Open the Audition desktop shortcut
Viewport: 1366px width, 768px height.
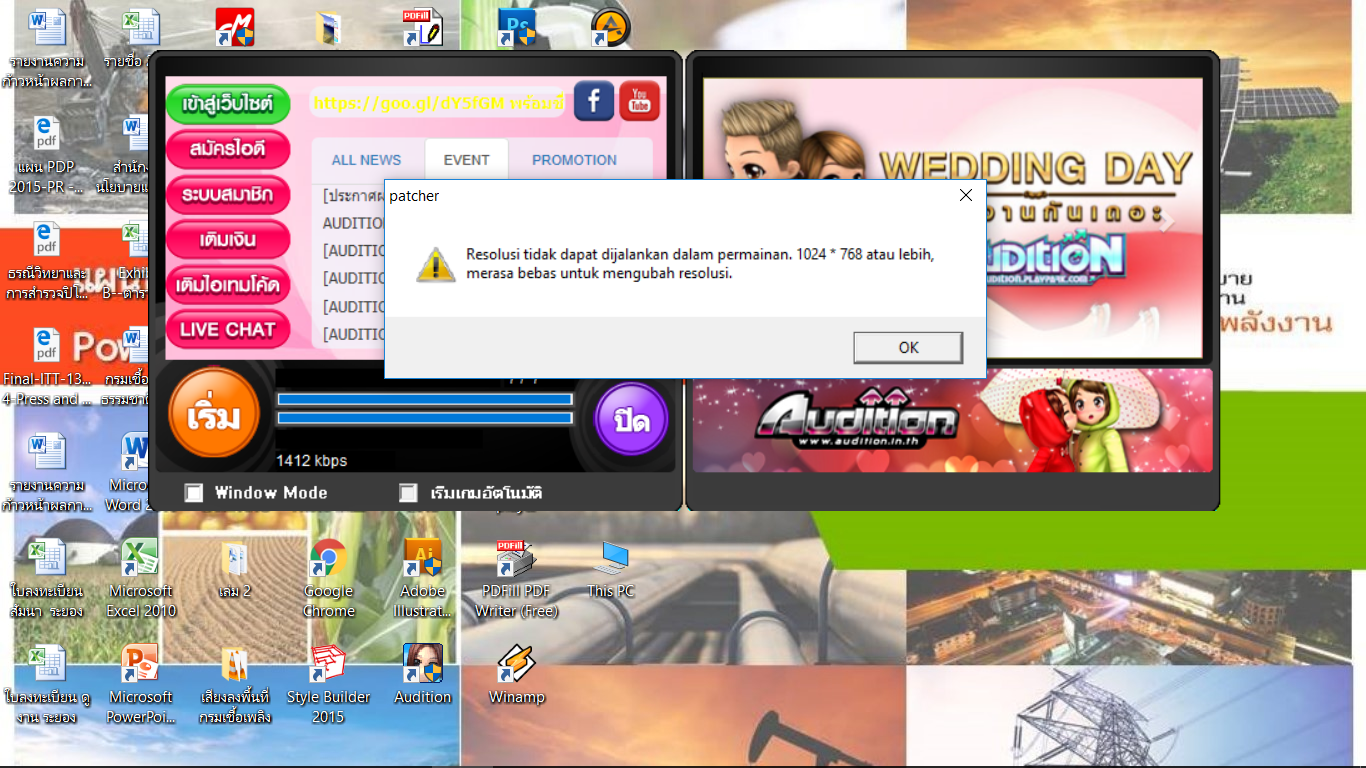pos(423,675)
